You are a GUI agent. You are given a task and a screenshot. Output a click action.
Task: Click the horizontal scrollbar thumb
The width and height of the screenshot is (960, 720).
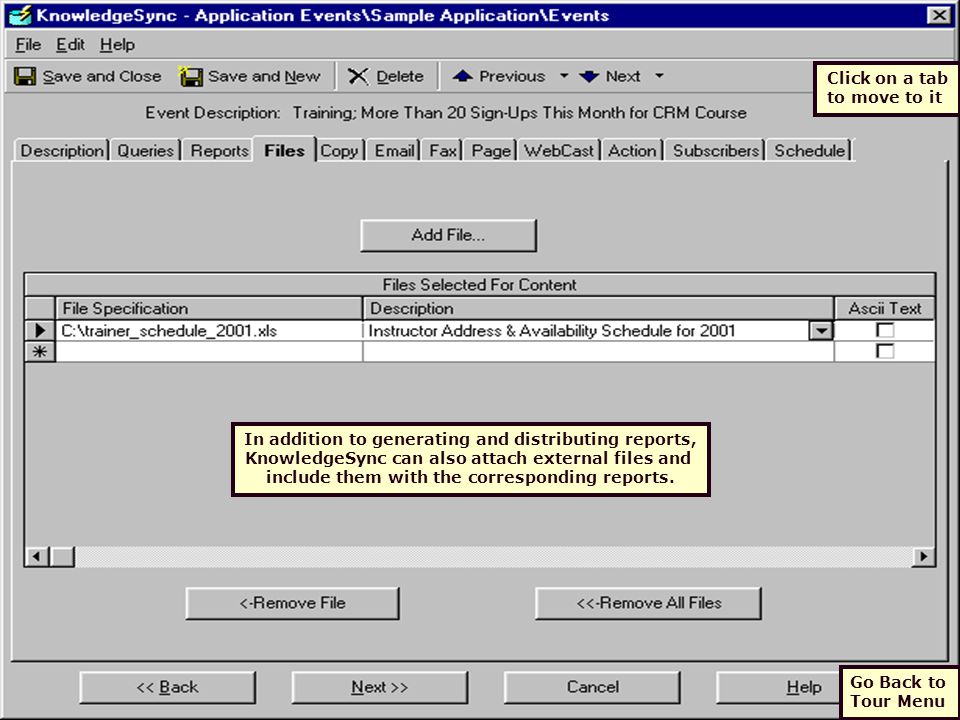pos(62,557)
